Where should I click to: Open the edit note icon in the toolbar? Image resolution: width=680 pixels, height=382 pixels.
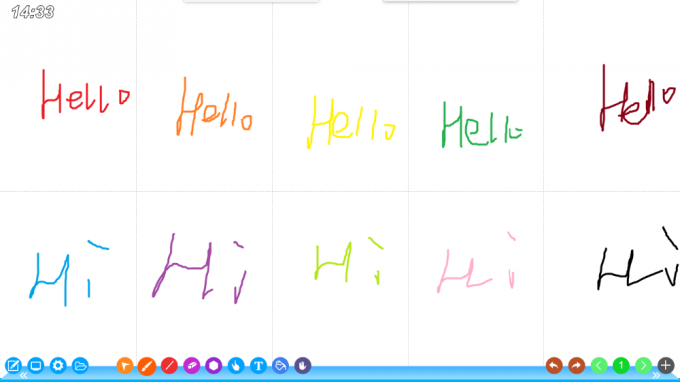point(13,366)
